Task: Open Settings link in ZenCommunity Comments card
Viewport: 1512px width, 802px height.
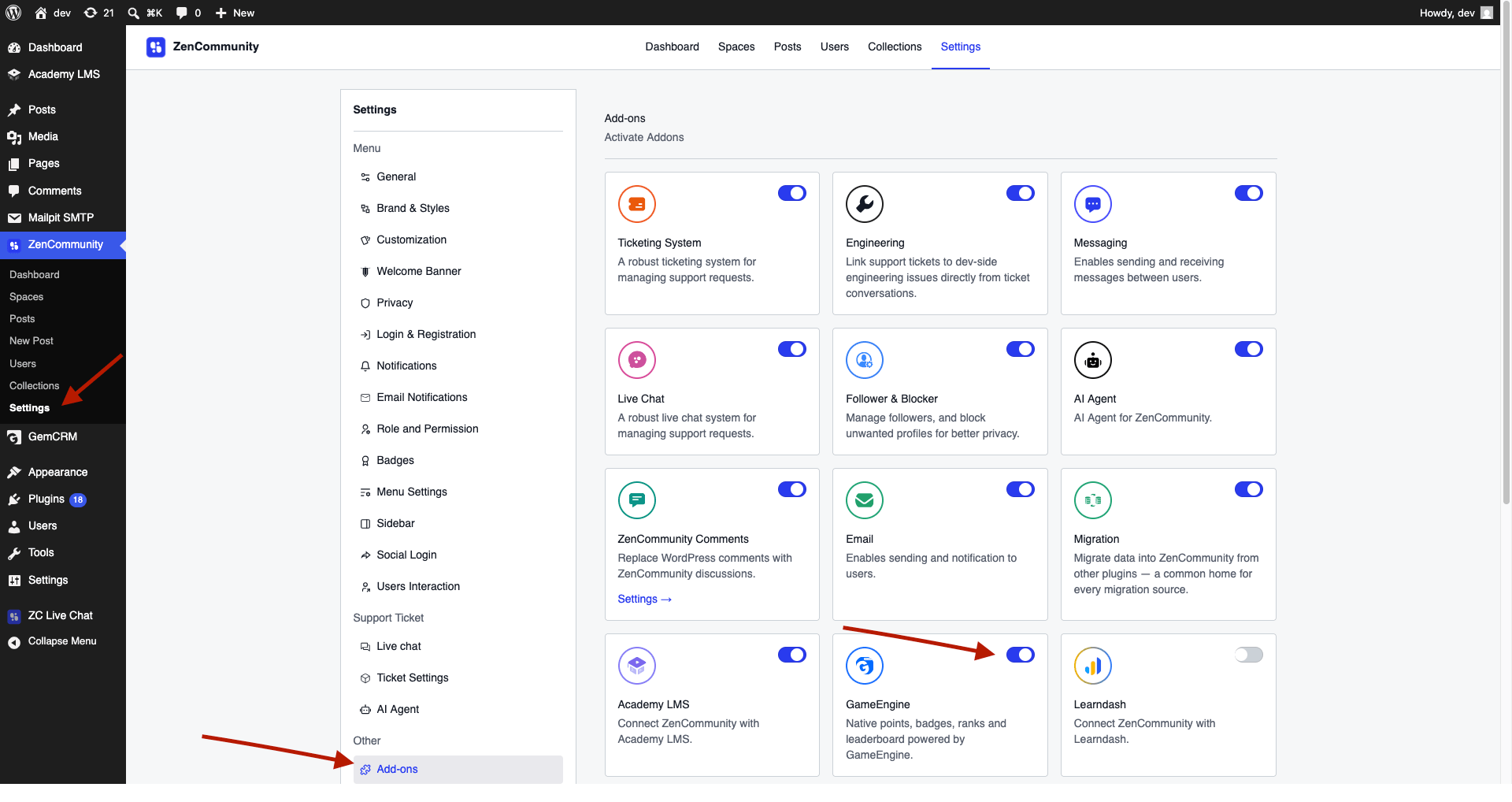Action: pos(645,599)
